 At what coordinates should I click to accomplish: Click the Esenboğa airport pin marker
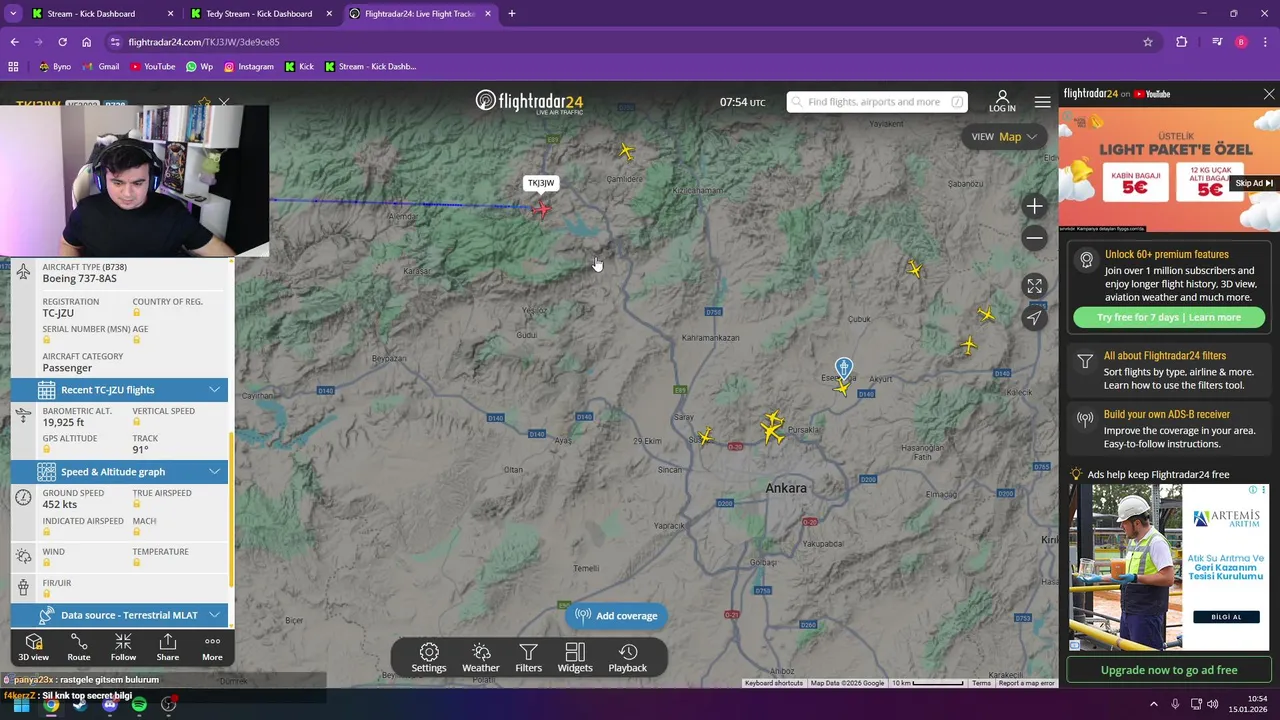tap(844, 367)
